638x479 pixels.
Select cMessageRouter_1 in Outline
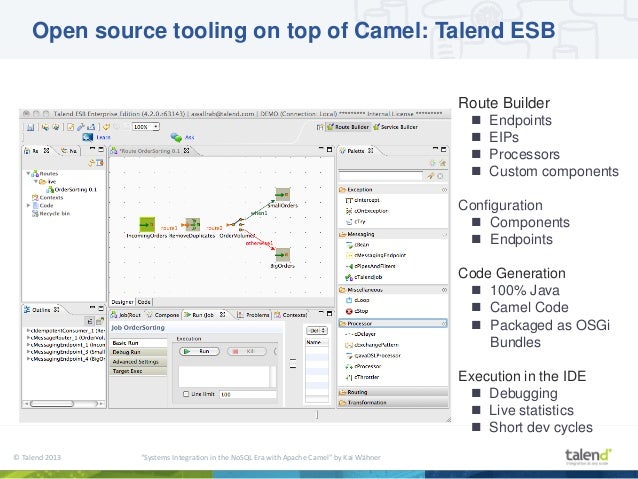tap(67, 338)
